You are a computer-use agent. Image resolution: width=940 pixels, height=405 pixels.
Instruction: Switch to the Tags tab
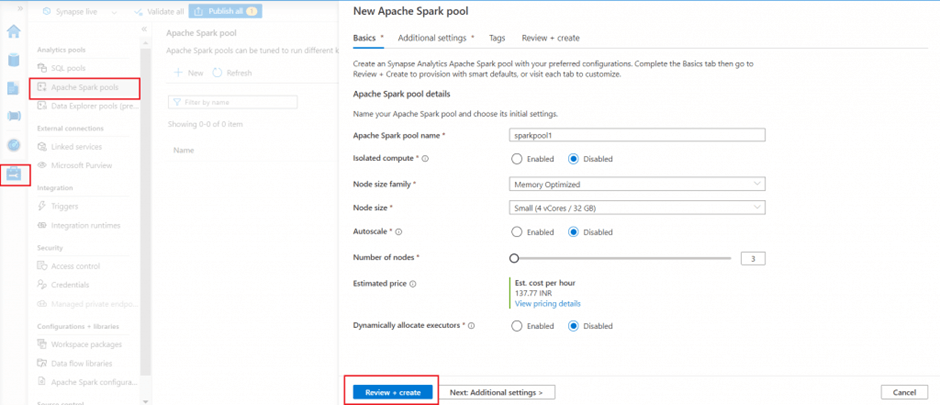pyautogui.click(x=497, y=38)
